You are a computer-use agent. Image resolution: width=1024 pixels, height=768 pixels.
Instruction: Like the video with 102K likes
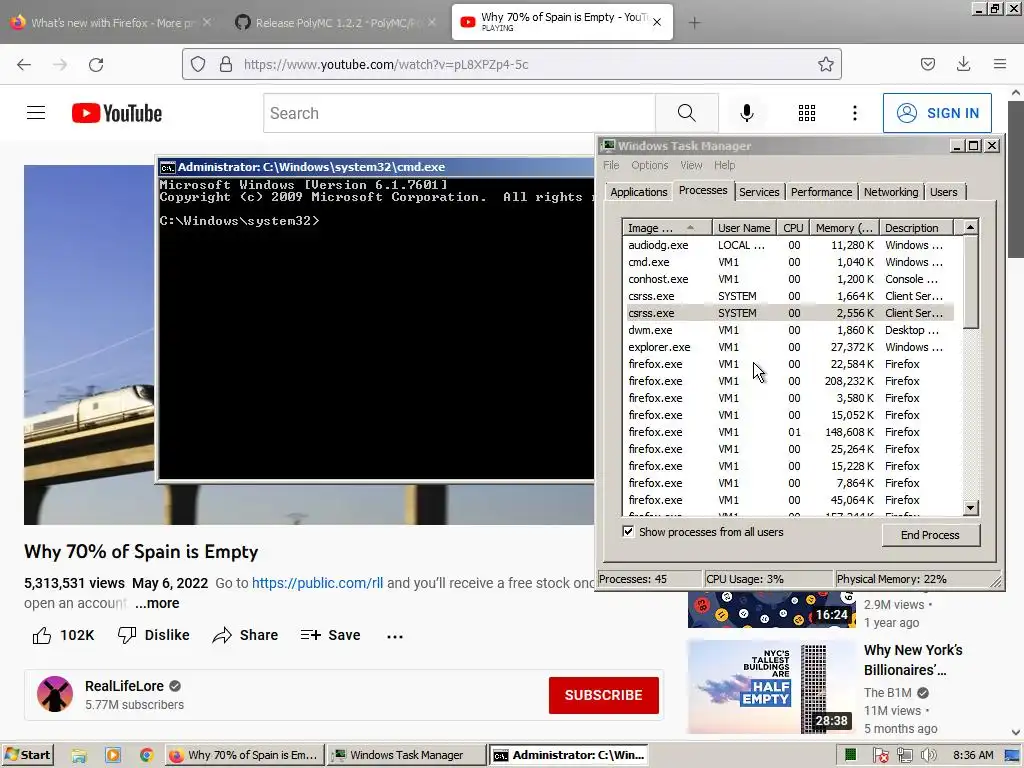pos(63,635)
